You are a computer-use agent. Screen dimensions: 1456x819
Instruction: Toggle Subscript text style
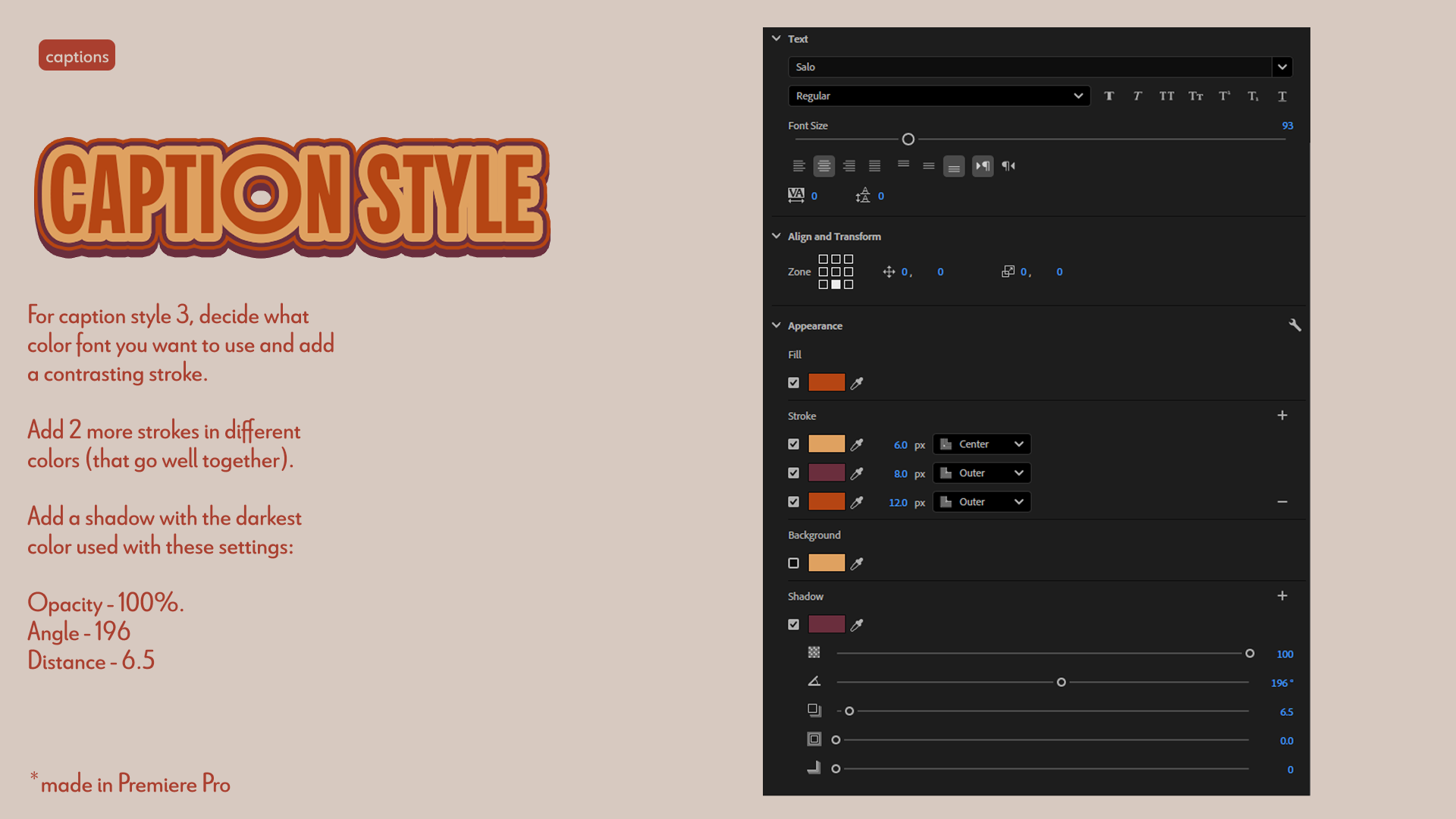pyautogui.click(x=1254, y=96)
